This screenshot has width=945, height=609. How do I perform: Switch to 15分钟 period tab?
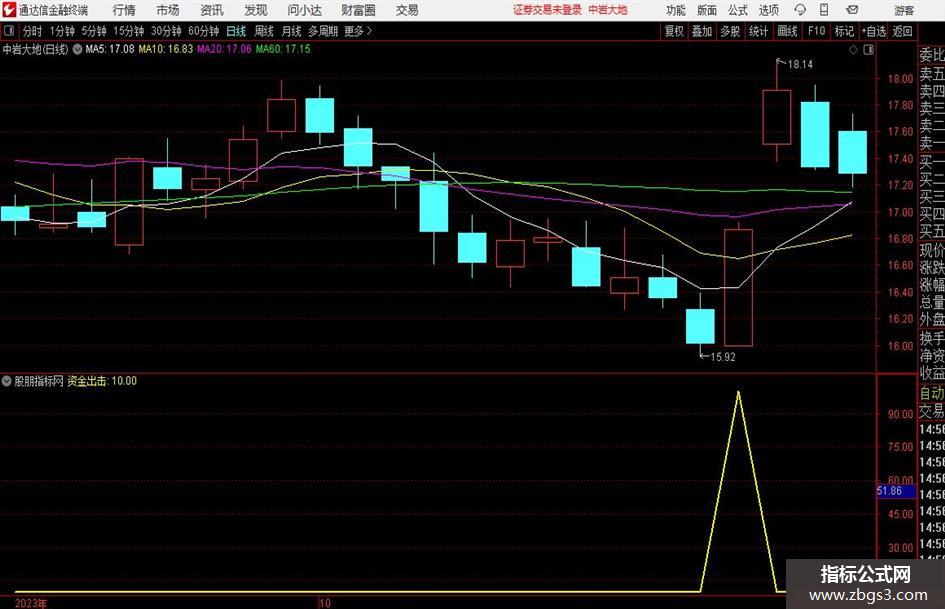(129, 31)
